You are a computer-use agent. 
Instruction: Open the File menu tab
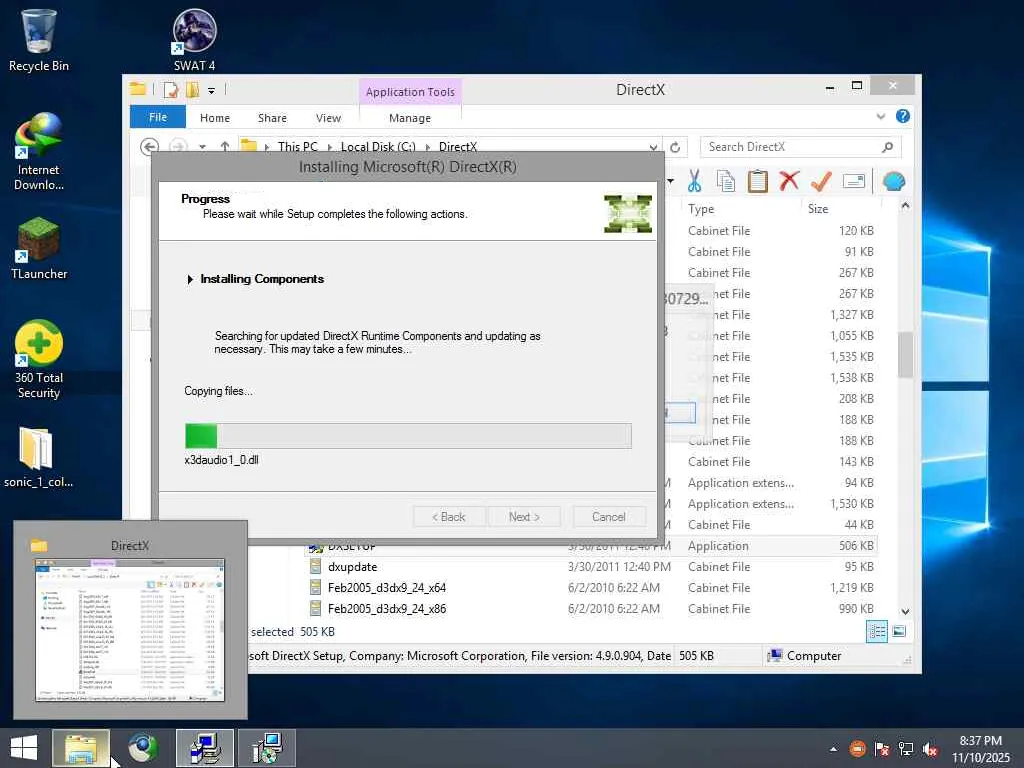(157, 117)
